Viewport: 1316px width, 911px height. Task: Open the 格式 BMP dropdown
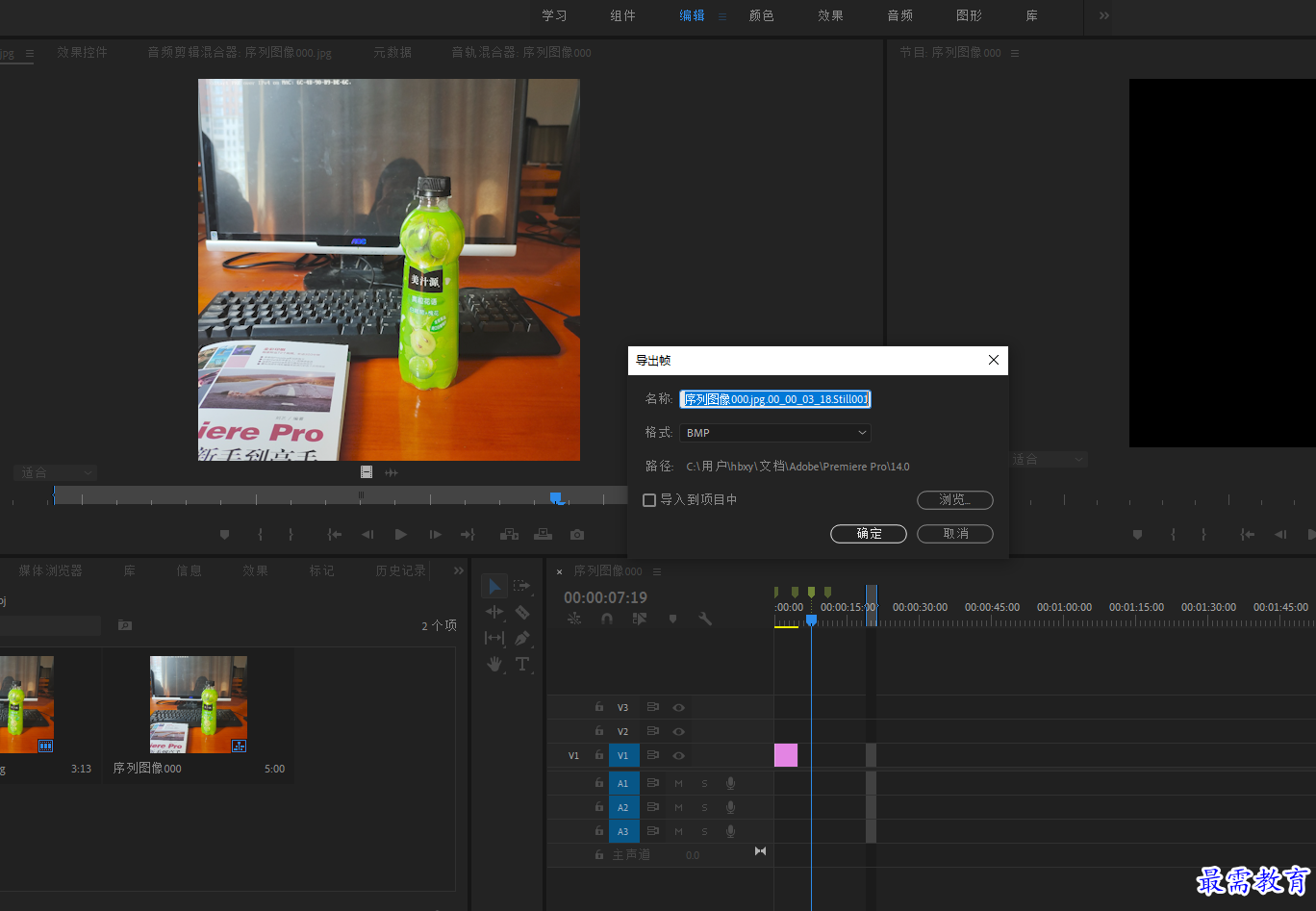[x=775, y=433]
